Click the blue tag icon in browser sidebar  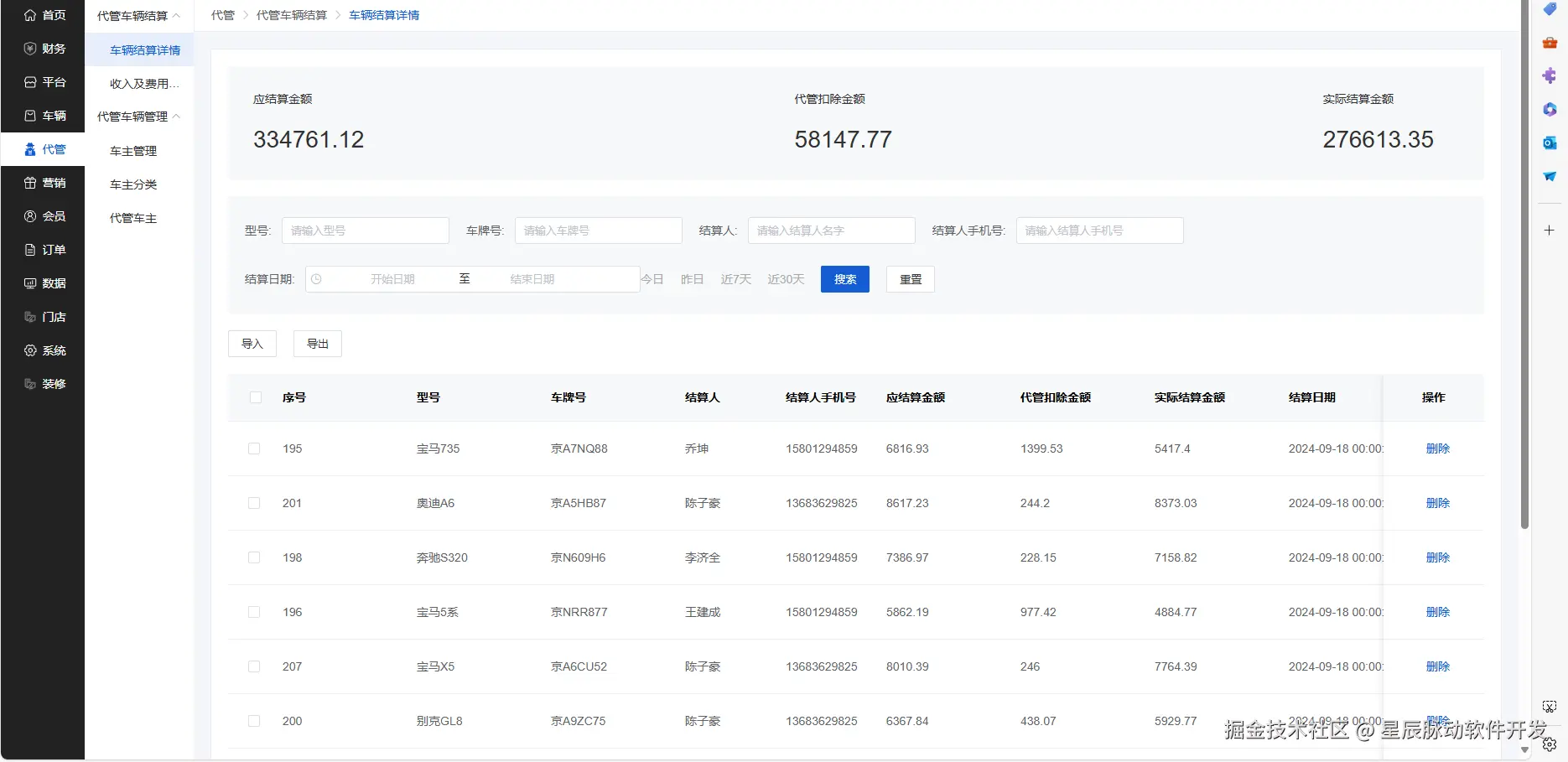coord(1550,9)
